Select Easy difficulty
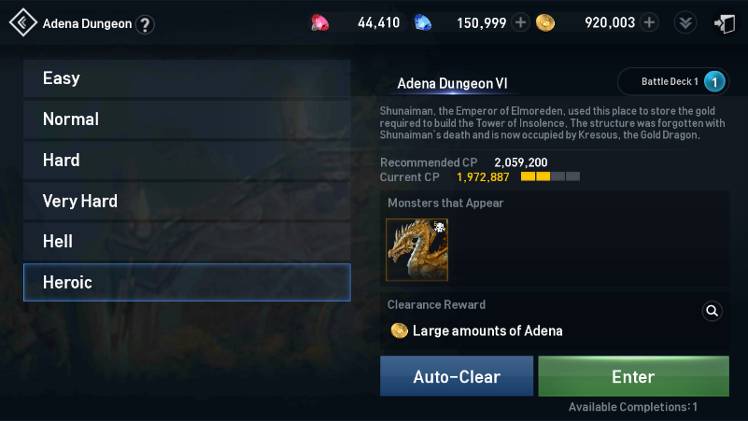Viewport: 748px width, 421px height. [x=187, y=79]
